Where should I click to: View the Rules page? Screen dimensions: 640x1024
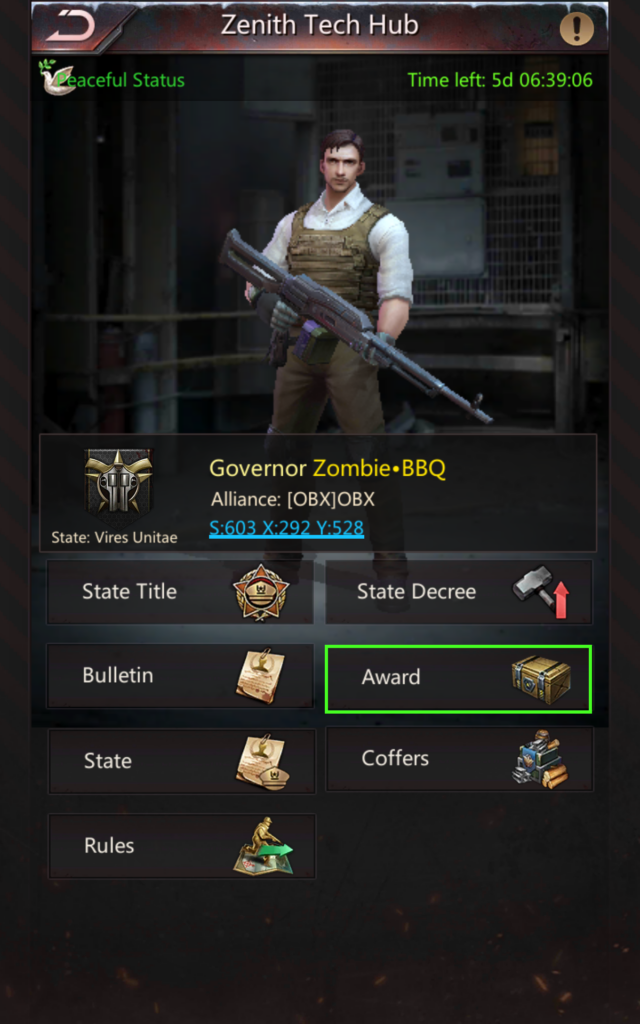tap(182, 846)
